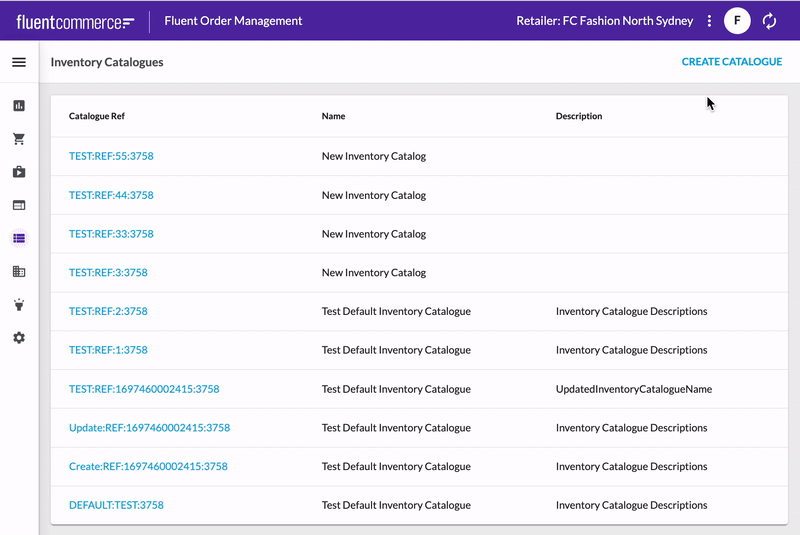Open Create:REF:1697460002415:3758 catalogue link
Viewport: 800px width, 535px height.
(x=148, y=466)
